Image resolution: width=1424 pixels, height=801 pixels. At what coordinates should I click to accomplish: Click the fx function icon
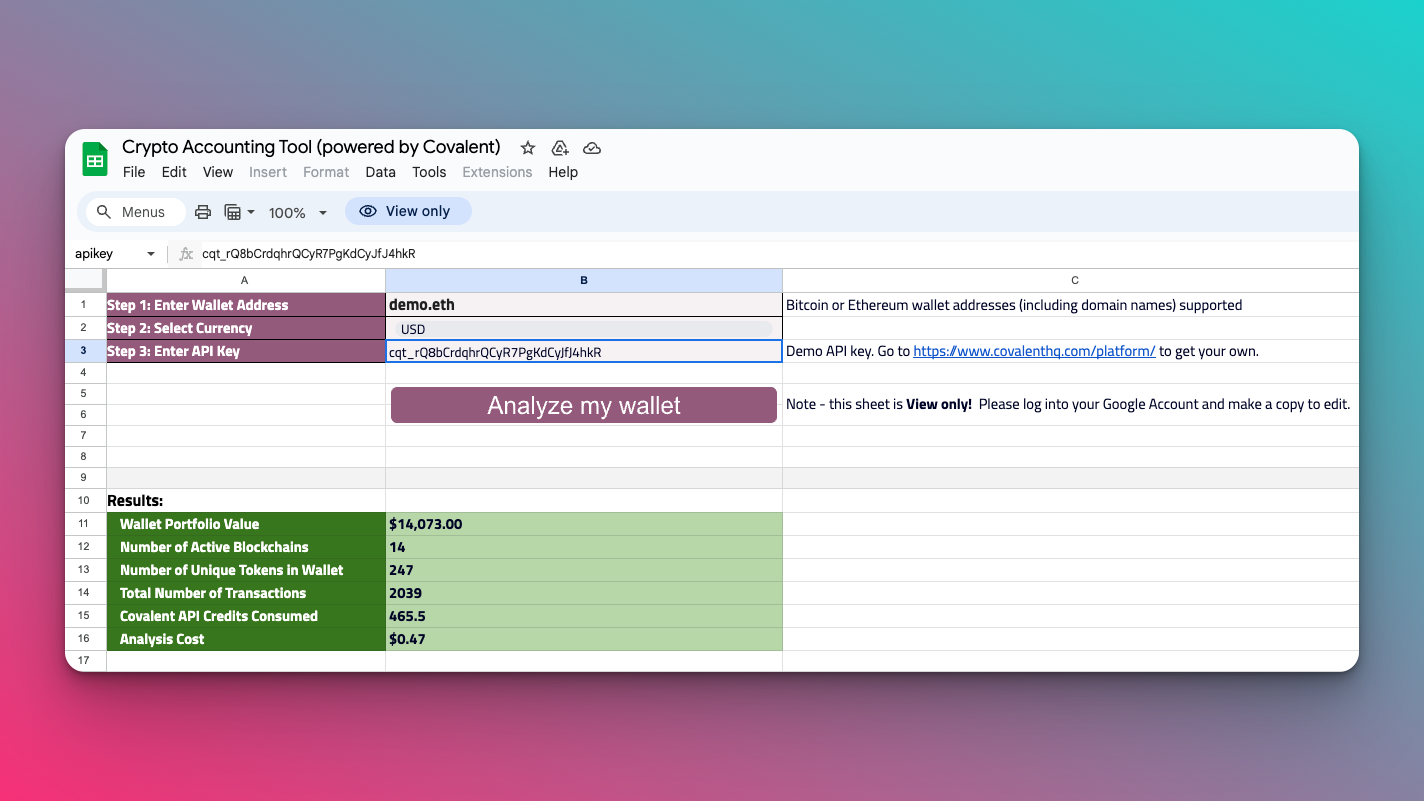coord(186,254)
